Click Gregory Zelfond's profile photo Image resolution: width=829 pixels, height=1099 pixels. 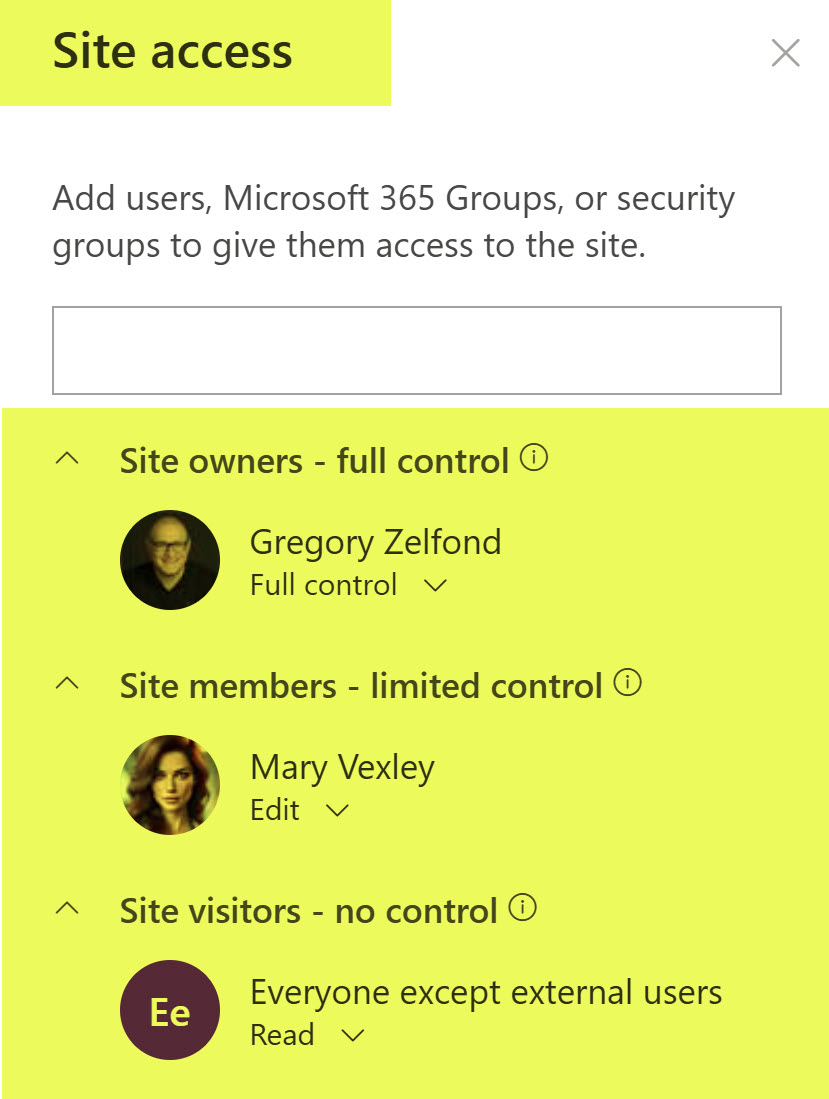tap(170, 560)
